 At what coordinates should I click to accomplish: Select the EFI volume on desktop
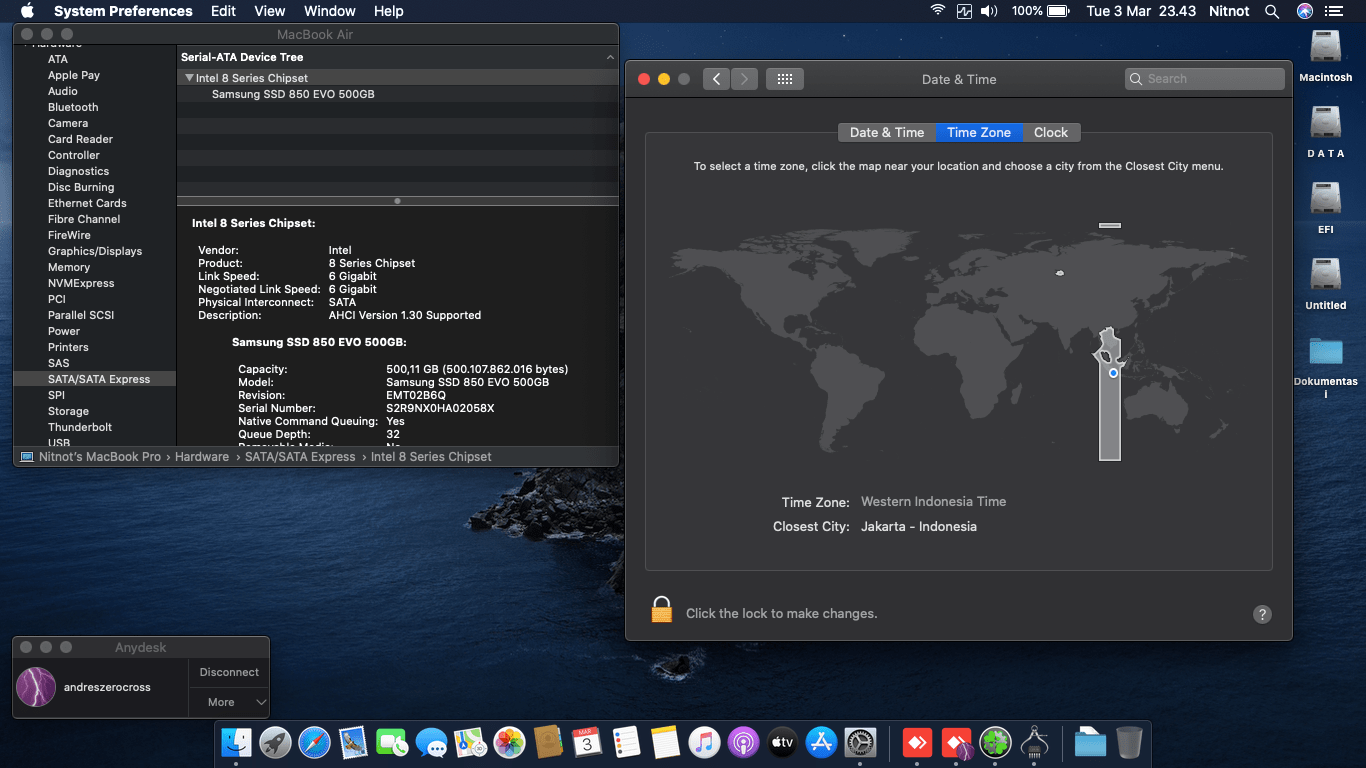point(1326,209)
